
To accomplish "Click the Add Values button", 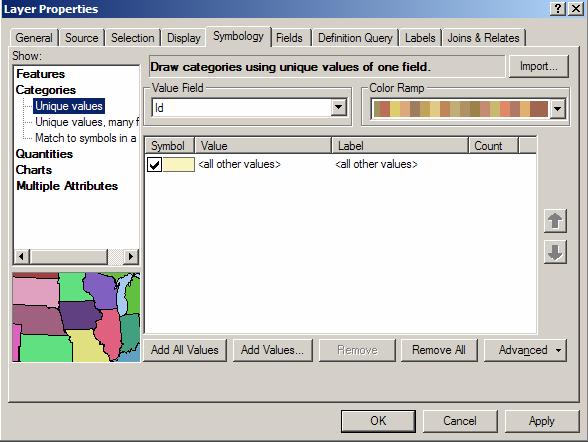I will coord(272,350).
